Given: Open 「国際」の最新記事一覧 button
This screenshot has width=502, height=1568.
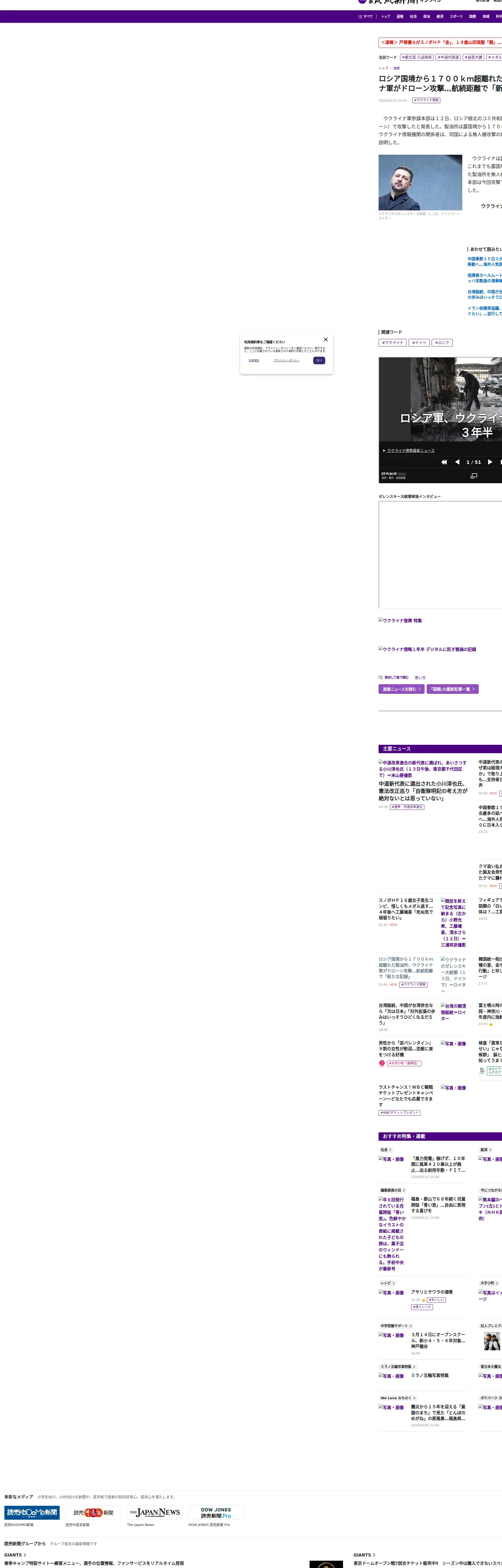Looking at the screenshot, I should (452, 689).
